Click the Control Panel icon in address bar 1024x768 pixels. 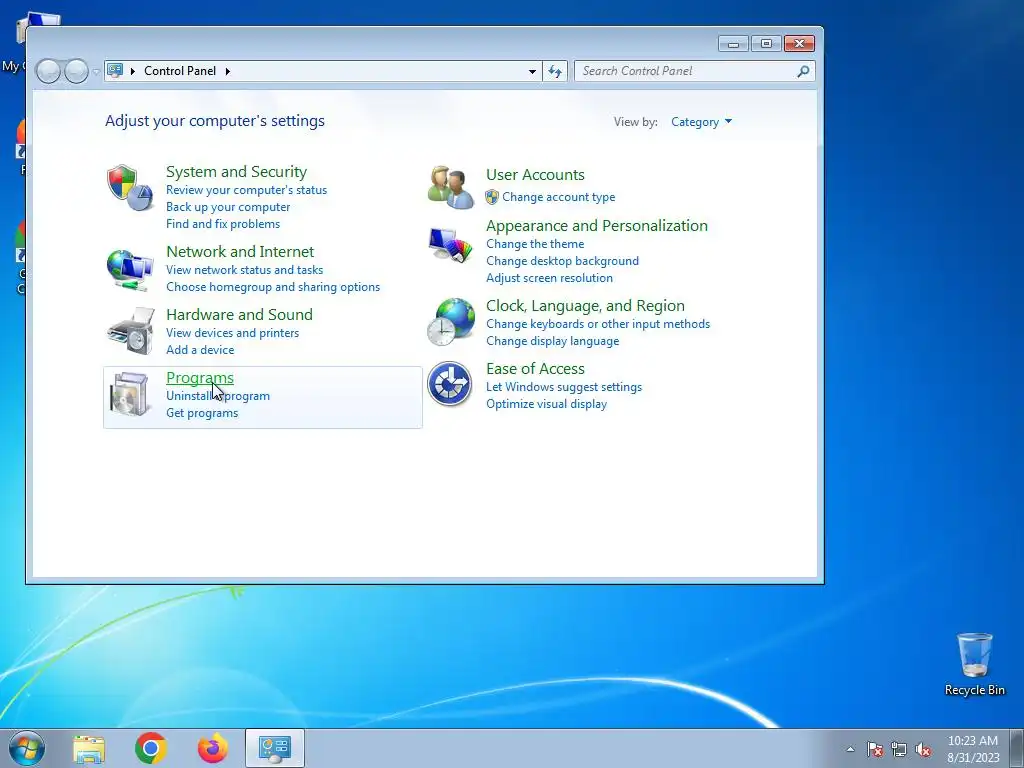click(115, 70)
